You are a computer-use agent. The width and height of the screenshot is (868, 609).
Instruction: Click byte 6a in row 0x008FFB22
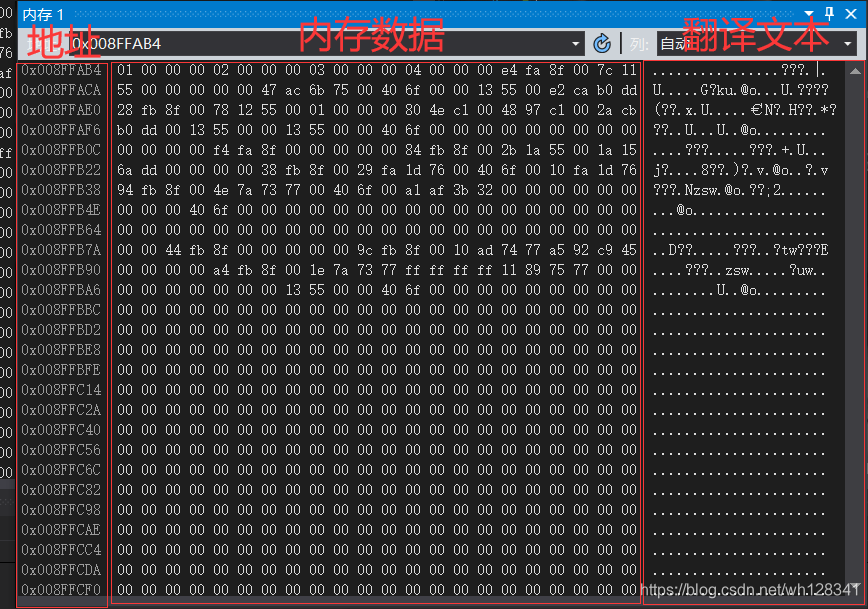tap(125, 169)
